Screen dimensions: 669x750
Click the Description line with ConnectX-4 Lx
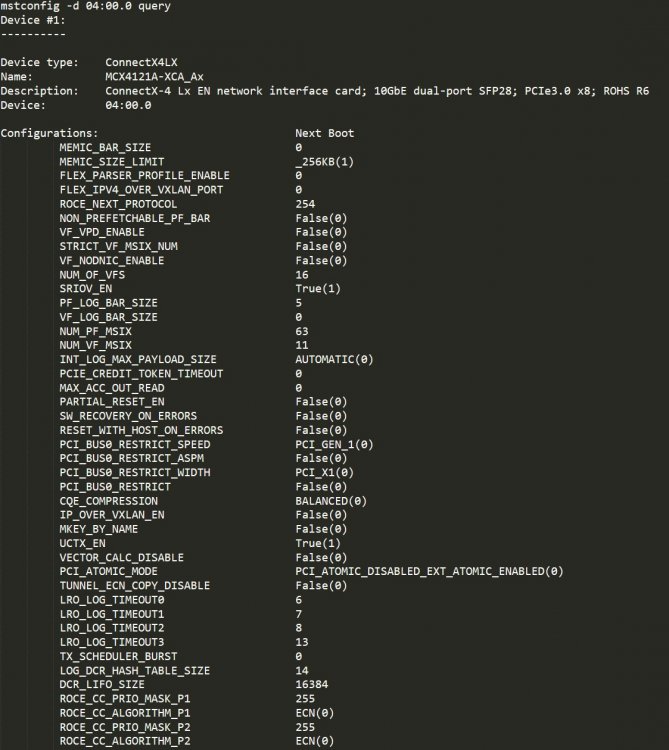[325, 91]
